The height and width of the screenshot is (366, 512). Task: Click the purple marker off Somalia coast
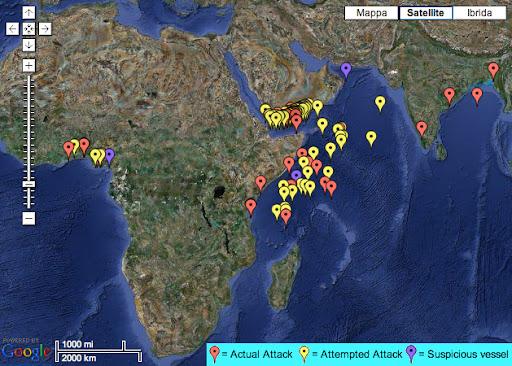click(x=296, y=175)
